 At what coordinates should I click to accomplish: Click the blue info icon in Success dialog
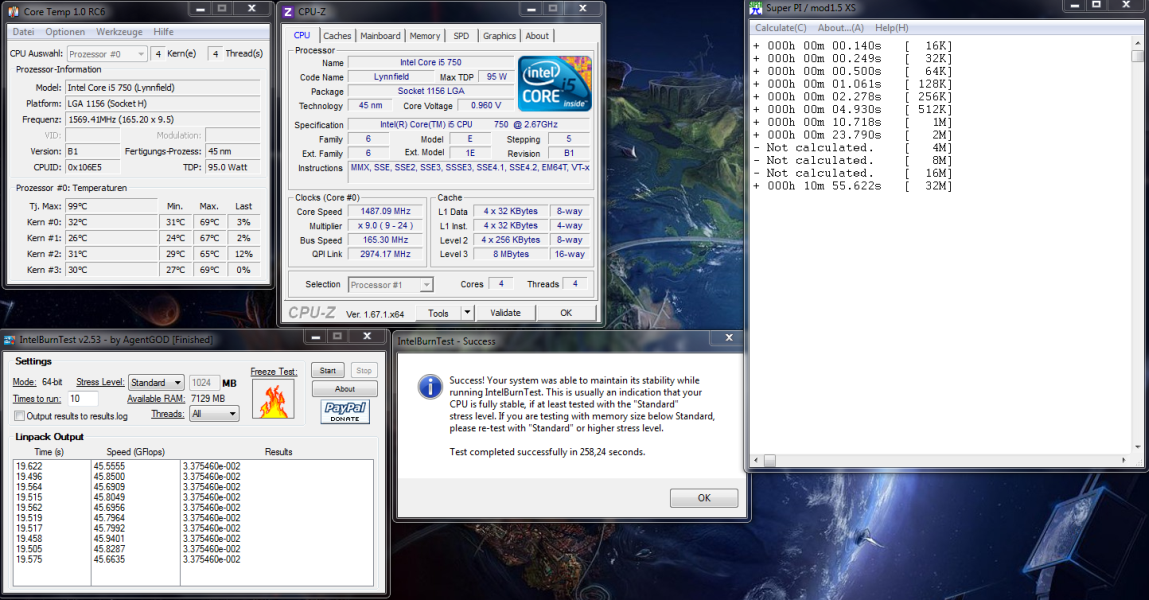[429, 387]
